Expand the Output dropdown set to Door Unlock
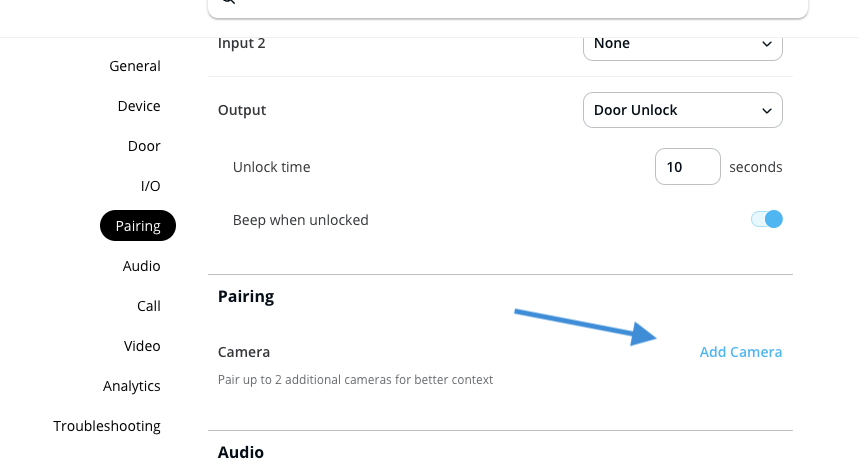Image resolution: width=859 pixels, height=476 pixels. (682, 110)
